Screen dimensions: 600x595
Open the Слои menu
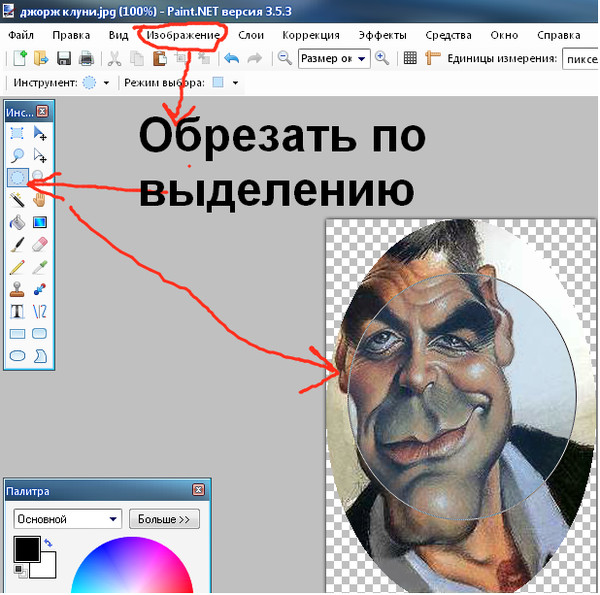point(251,35)
